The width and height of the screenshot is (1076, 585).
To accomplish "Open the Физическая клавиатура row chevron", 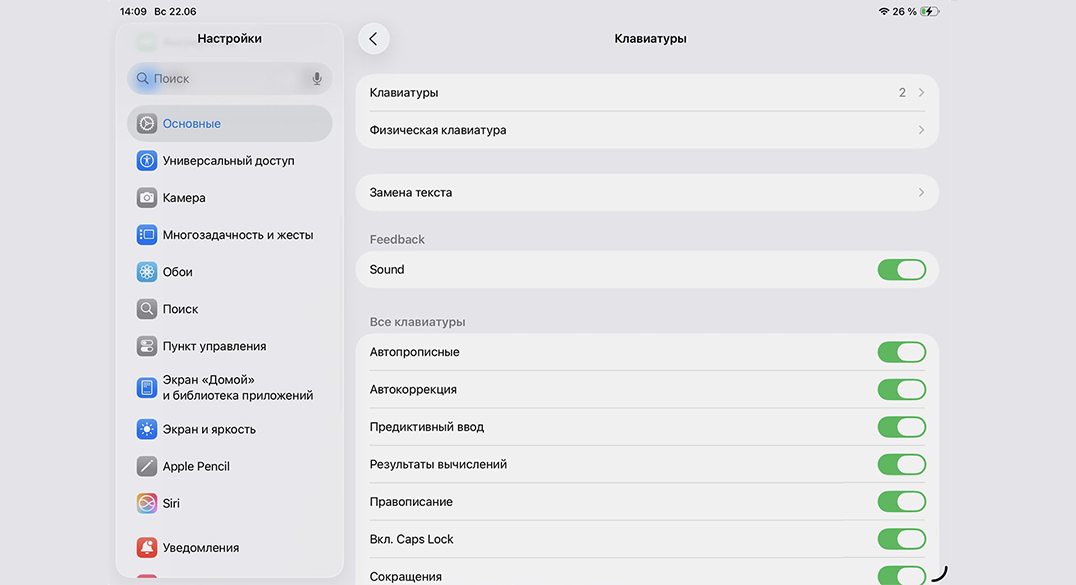I will 921,130.
